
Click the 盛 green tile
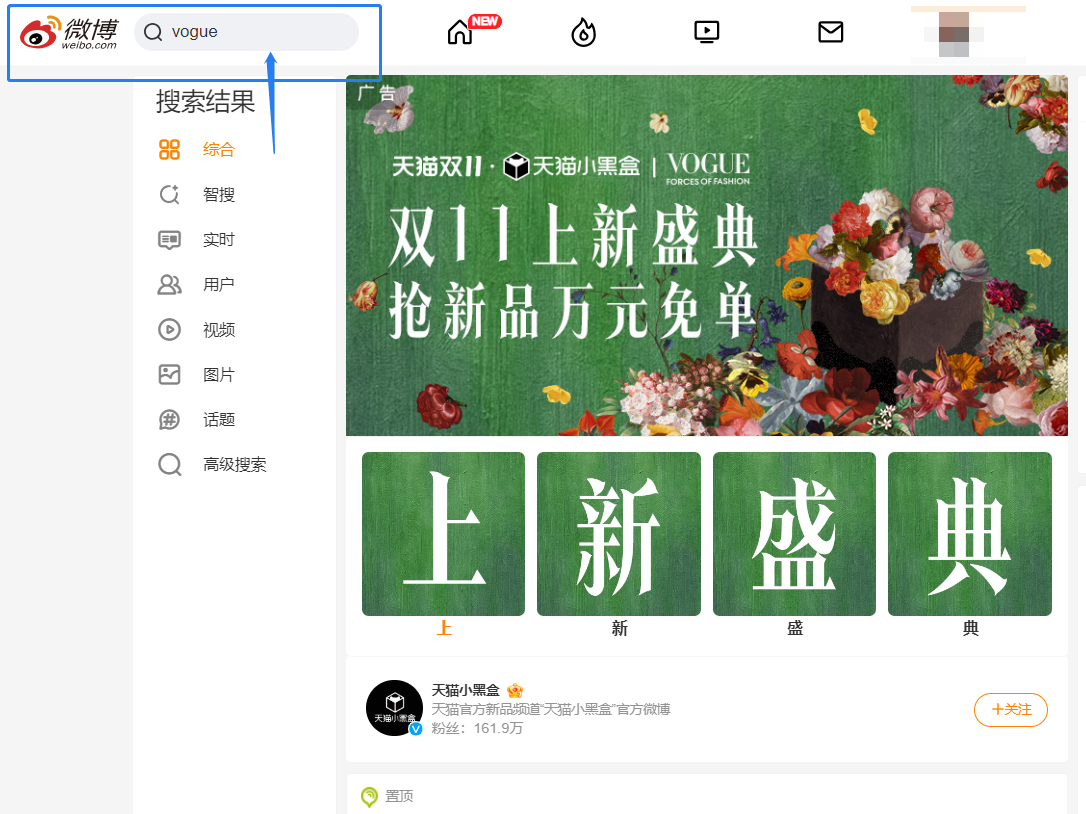(794, 534)
